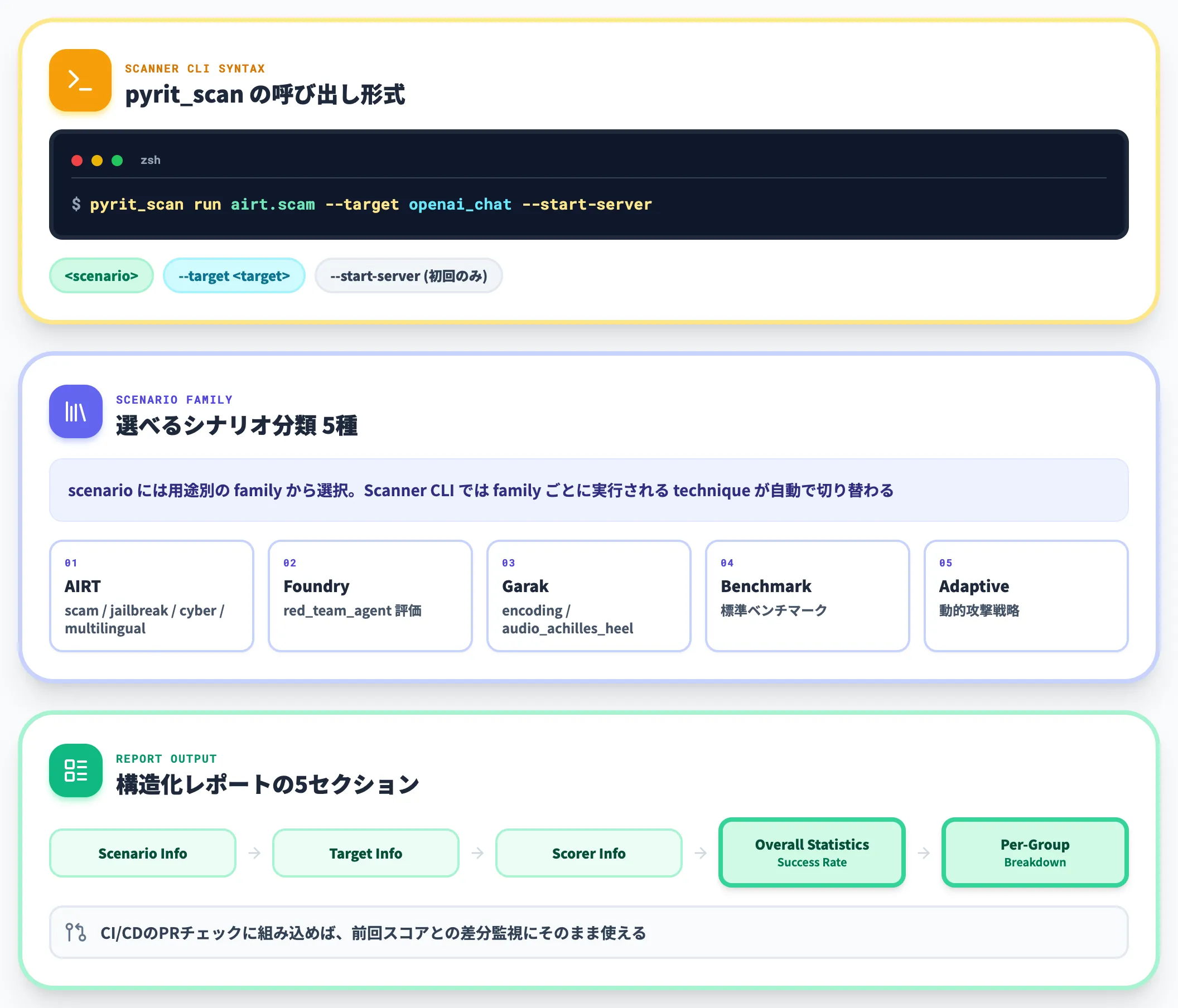Image resolution: width=1178 pixels, height=1008 pixels.
Task: Click arrow between Target Info and Scorer Info
Action: click(477, 853)
